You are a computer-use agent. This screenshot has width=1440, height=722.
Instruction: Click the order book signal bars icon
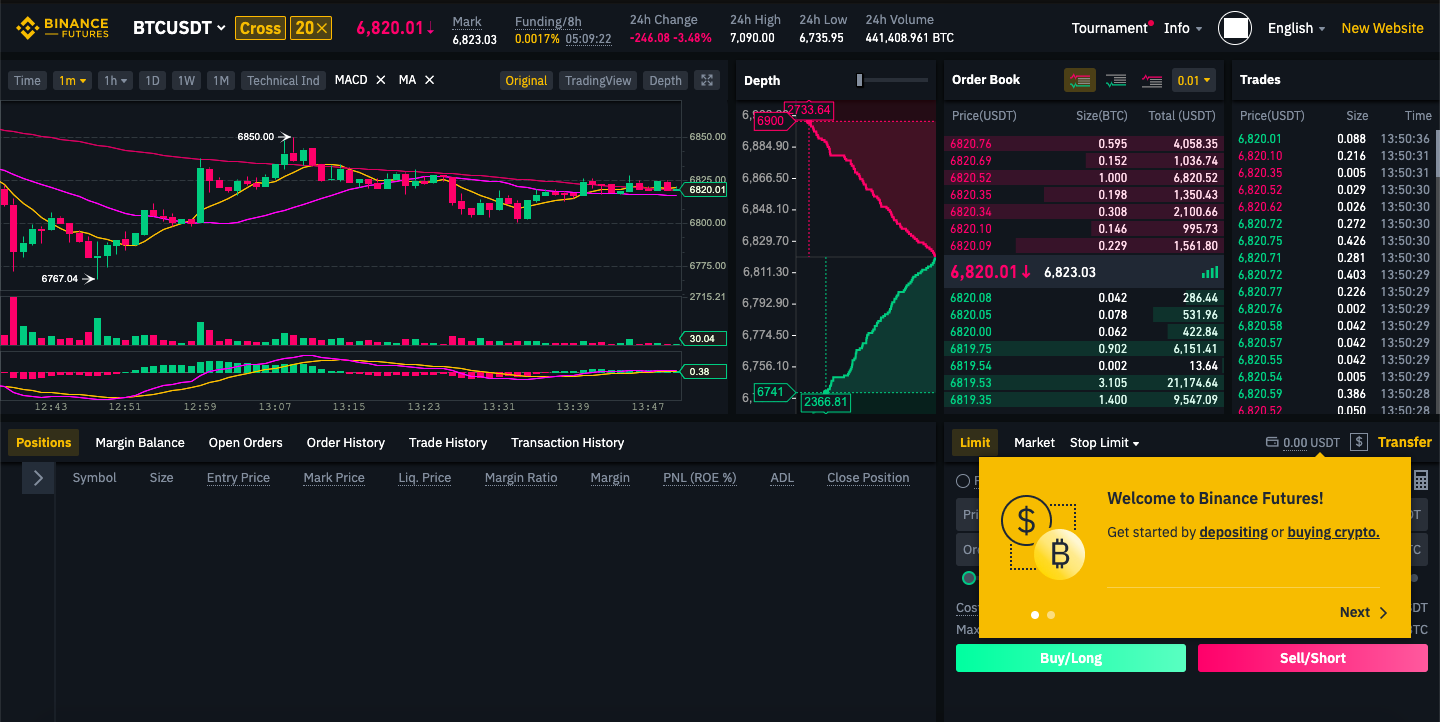[1210, 272]
